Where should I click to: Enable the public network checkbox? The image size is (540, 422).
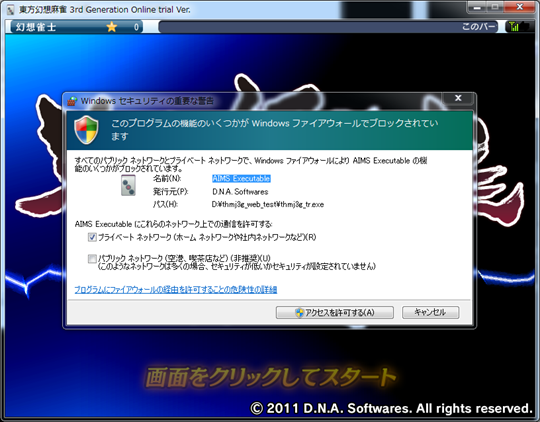click(92, 258)
